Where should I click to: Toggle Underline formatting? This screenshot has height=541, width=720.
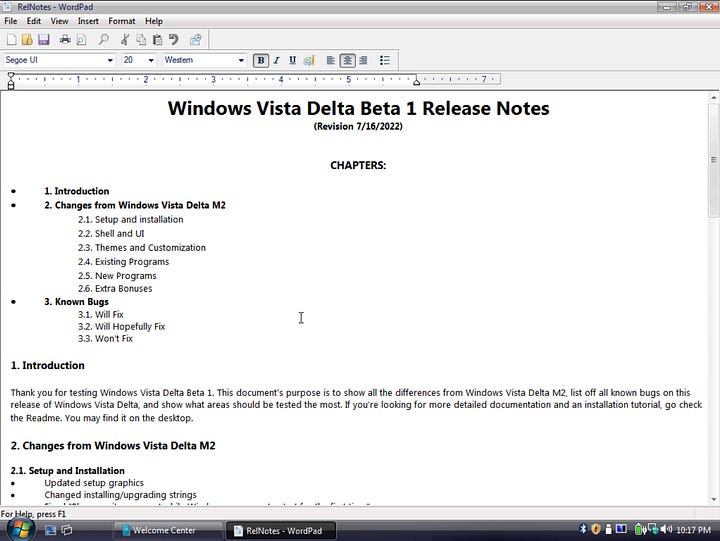pyautogui.click(x=292, y=60)
